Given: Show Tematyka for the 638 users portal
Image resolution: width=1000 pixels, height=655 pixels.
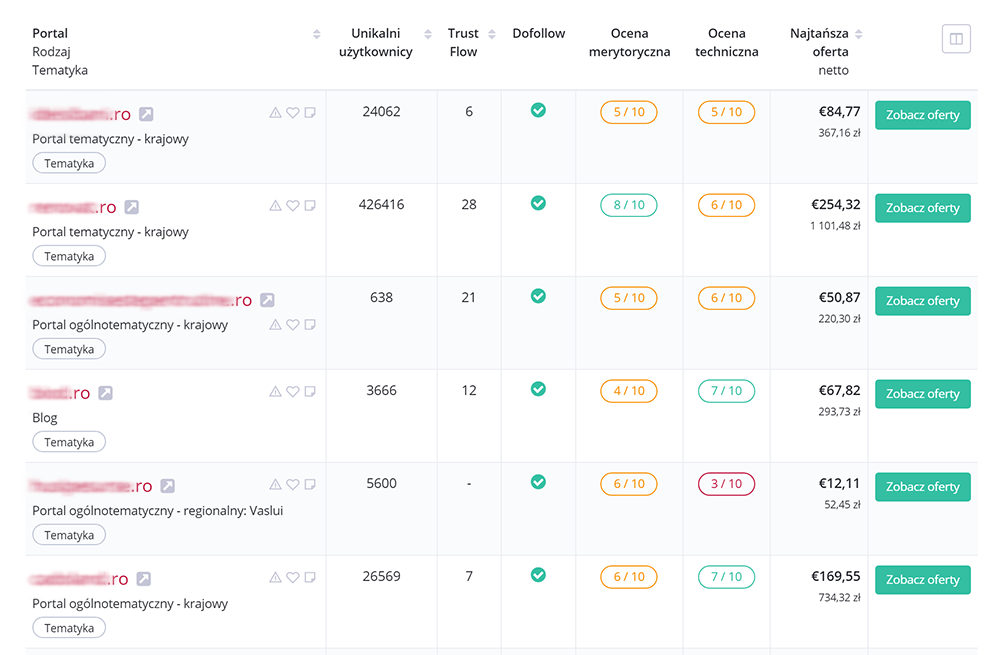Looking at the screenshot, I should pos(69,350).
